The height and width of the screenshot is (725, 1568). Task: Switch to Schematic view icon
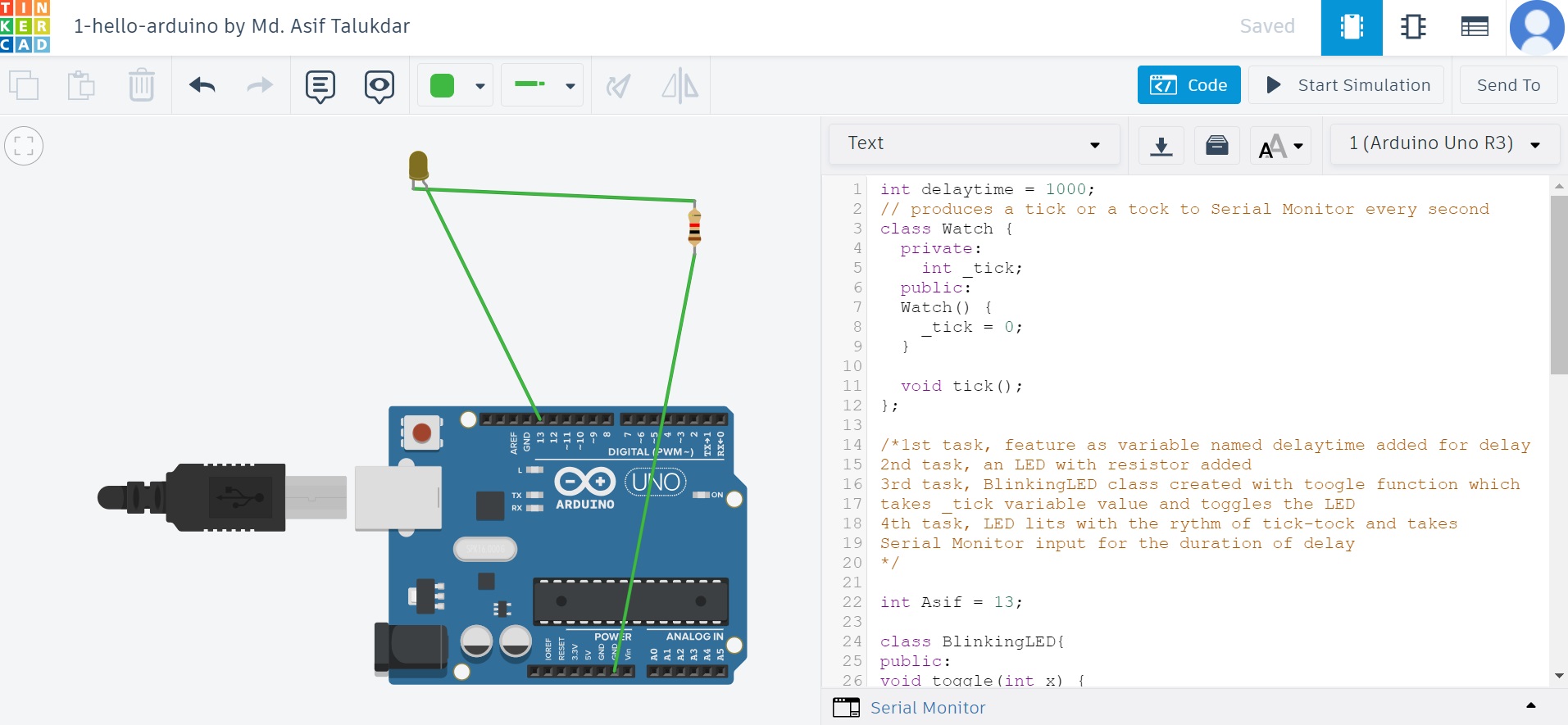pos(1413,27)
